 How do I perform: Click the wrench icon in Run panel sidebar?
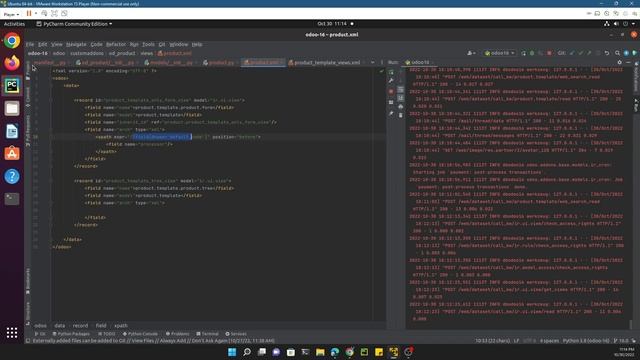point(391,81)
